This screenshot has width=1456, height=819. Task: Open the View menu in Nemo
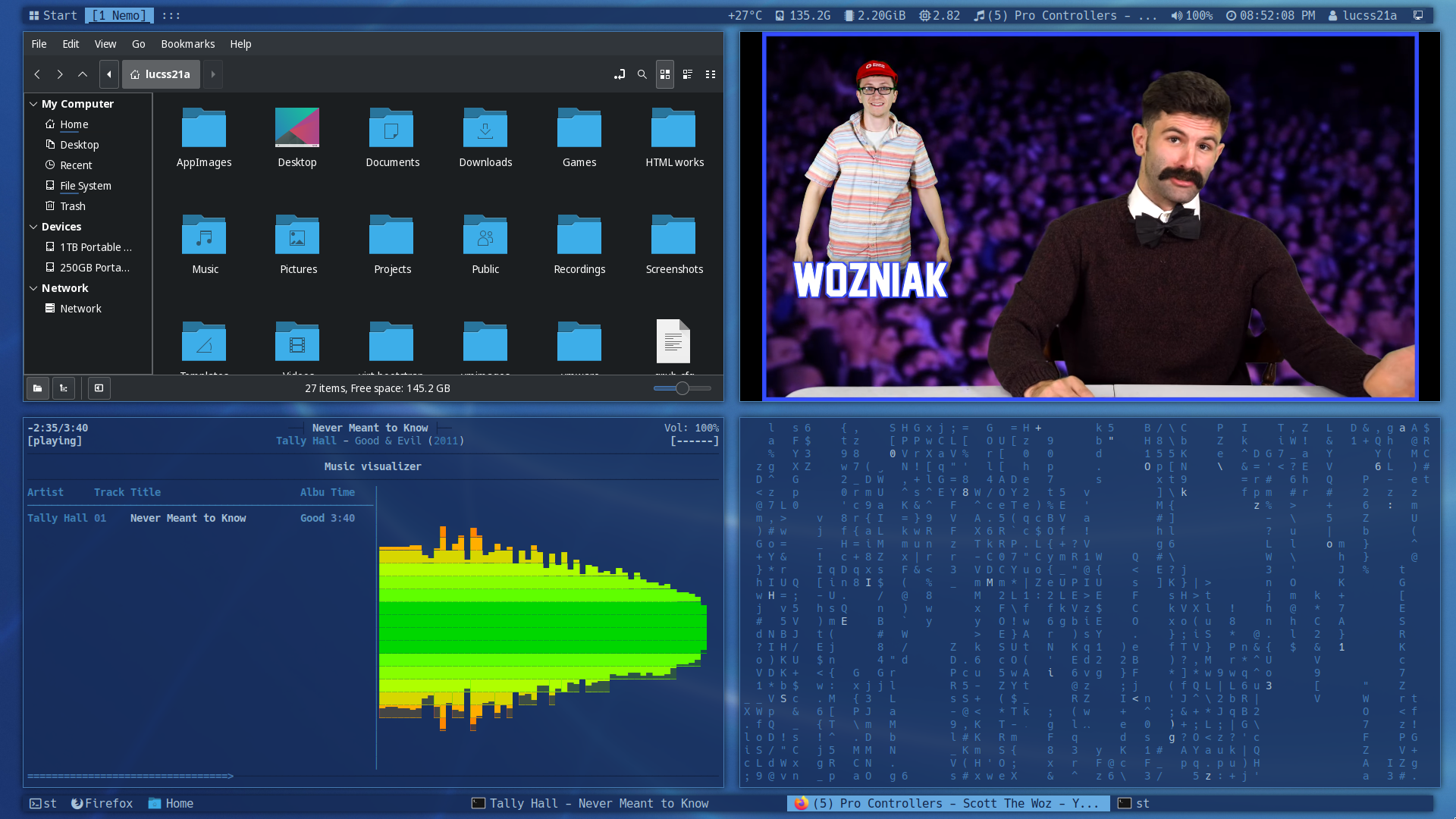coord(105,44)
